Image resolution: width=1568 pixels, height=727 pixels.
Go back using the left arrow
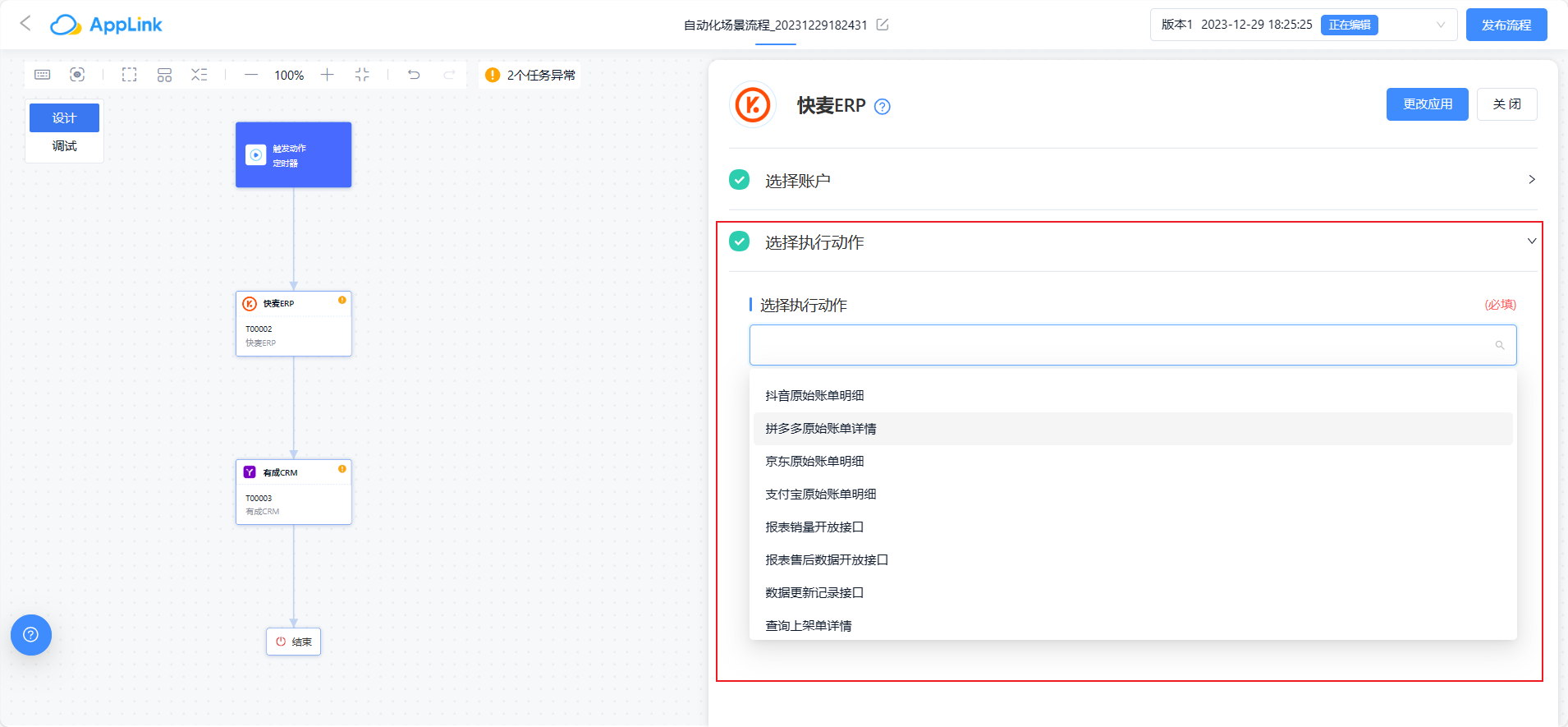(x=25, y=24)
